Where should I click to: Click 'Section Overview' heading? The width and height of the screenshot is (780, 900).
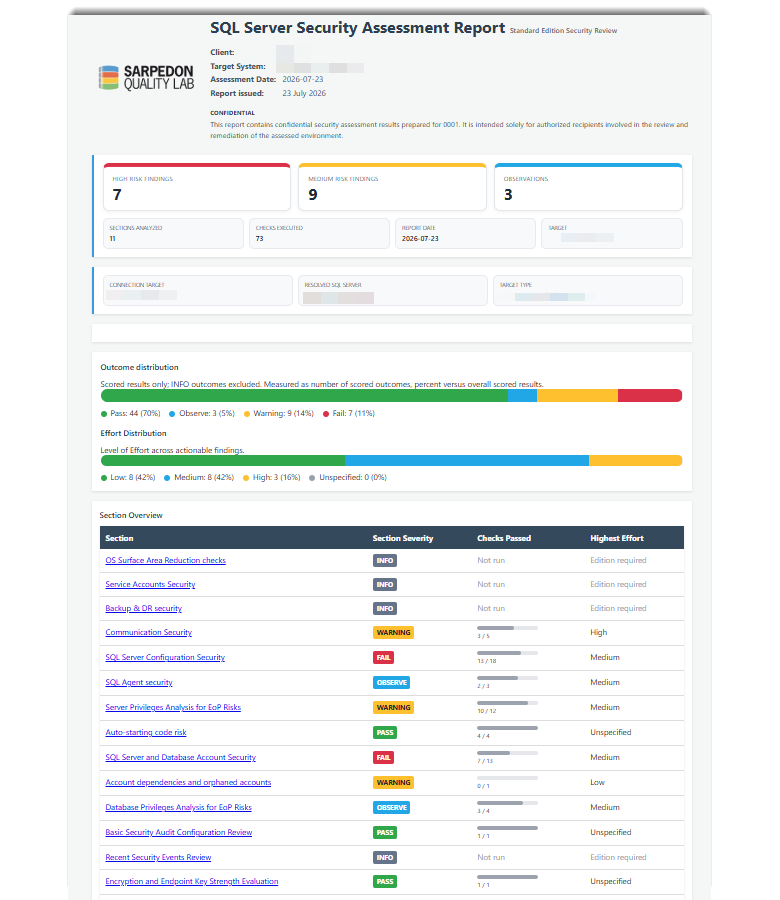(x=131, y=515)
